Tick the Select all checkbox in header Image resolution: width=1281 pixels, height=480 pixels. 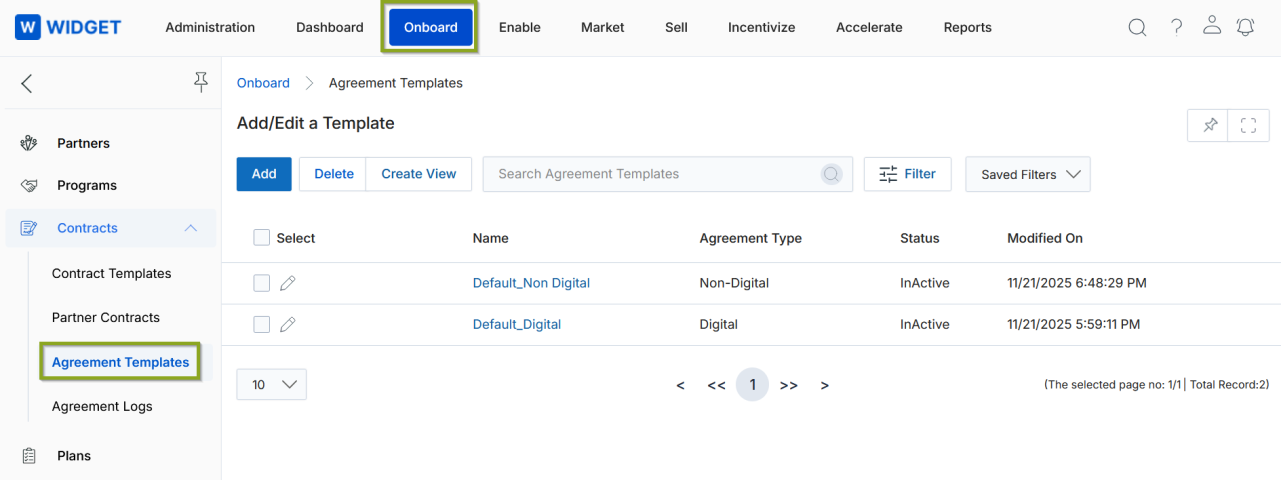pos(262,238)
